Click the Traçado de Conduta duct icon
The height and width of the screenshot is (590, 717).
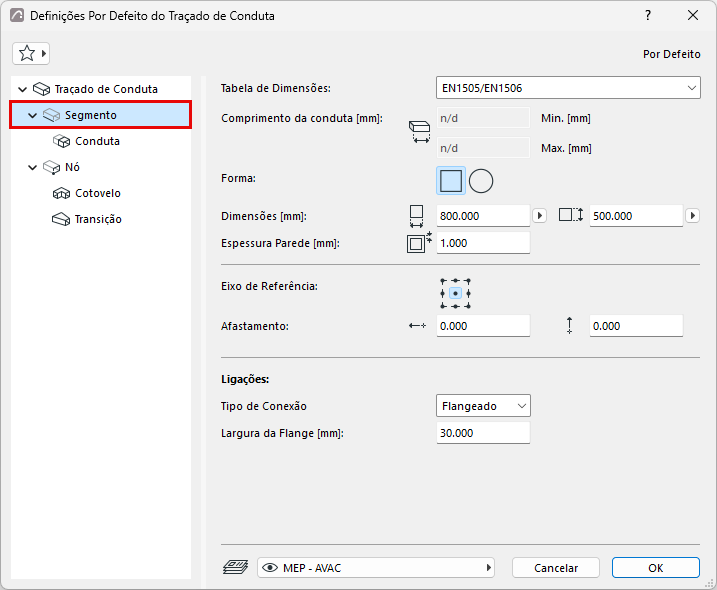point(42,89)
